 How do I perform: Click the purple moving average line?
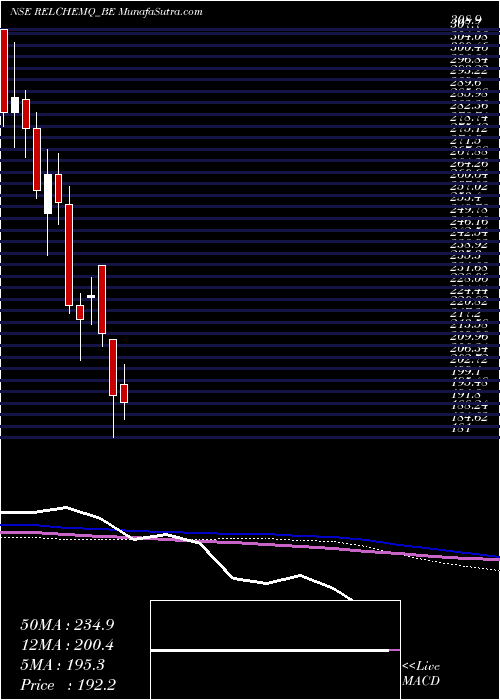[250, 542]
